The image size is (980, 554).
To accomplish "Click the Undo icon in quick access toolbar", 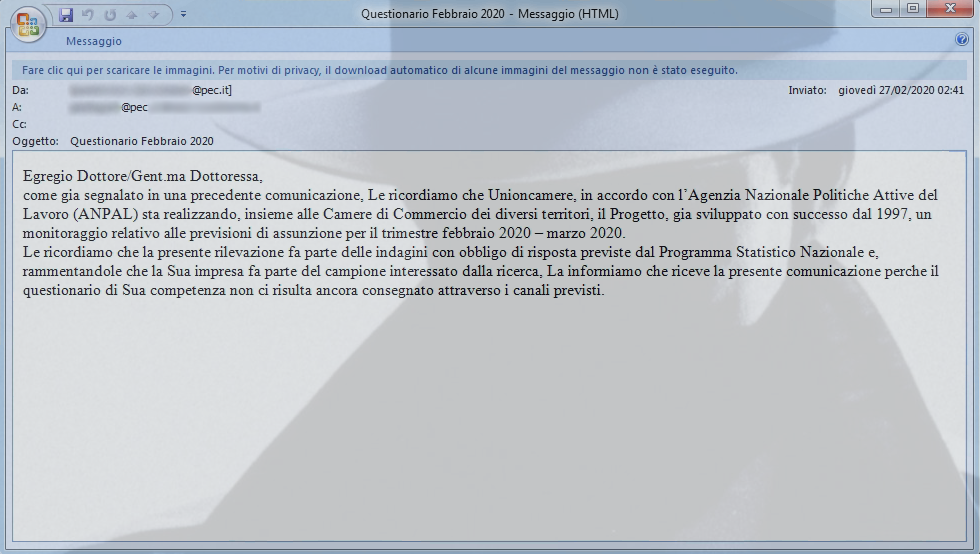I will pyautogui.click(x=88, y=14).
